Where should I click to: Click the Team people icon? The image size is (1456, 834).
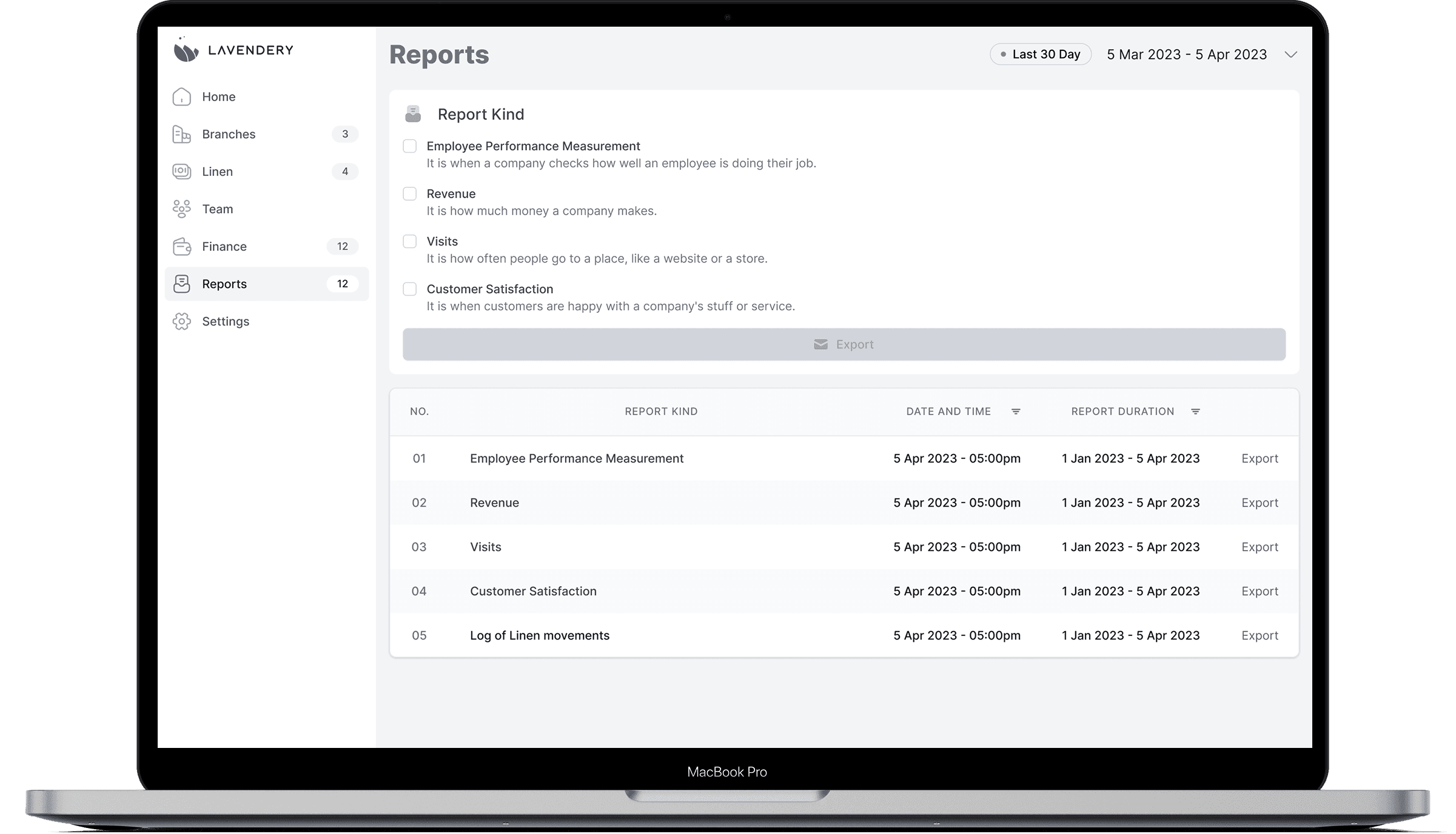click(181, 209)
